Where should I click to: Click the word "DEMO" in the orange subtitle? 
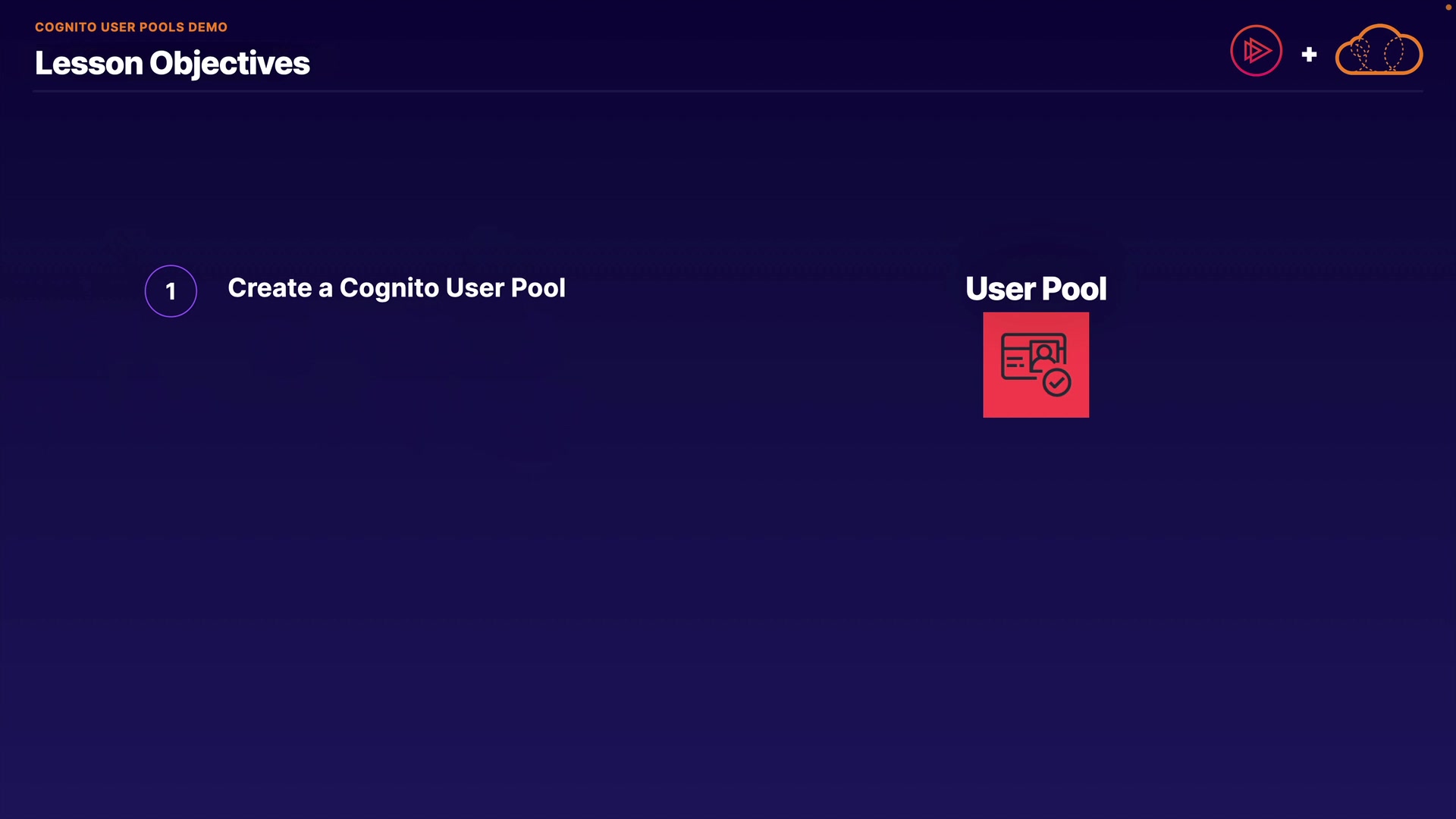(x=208, y=27)
